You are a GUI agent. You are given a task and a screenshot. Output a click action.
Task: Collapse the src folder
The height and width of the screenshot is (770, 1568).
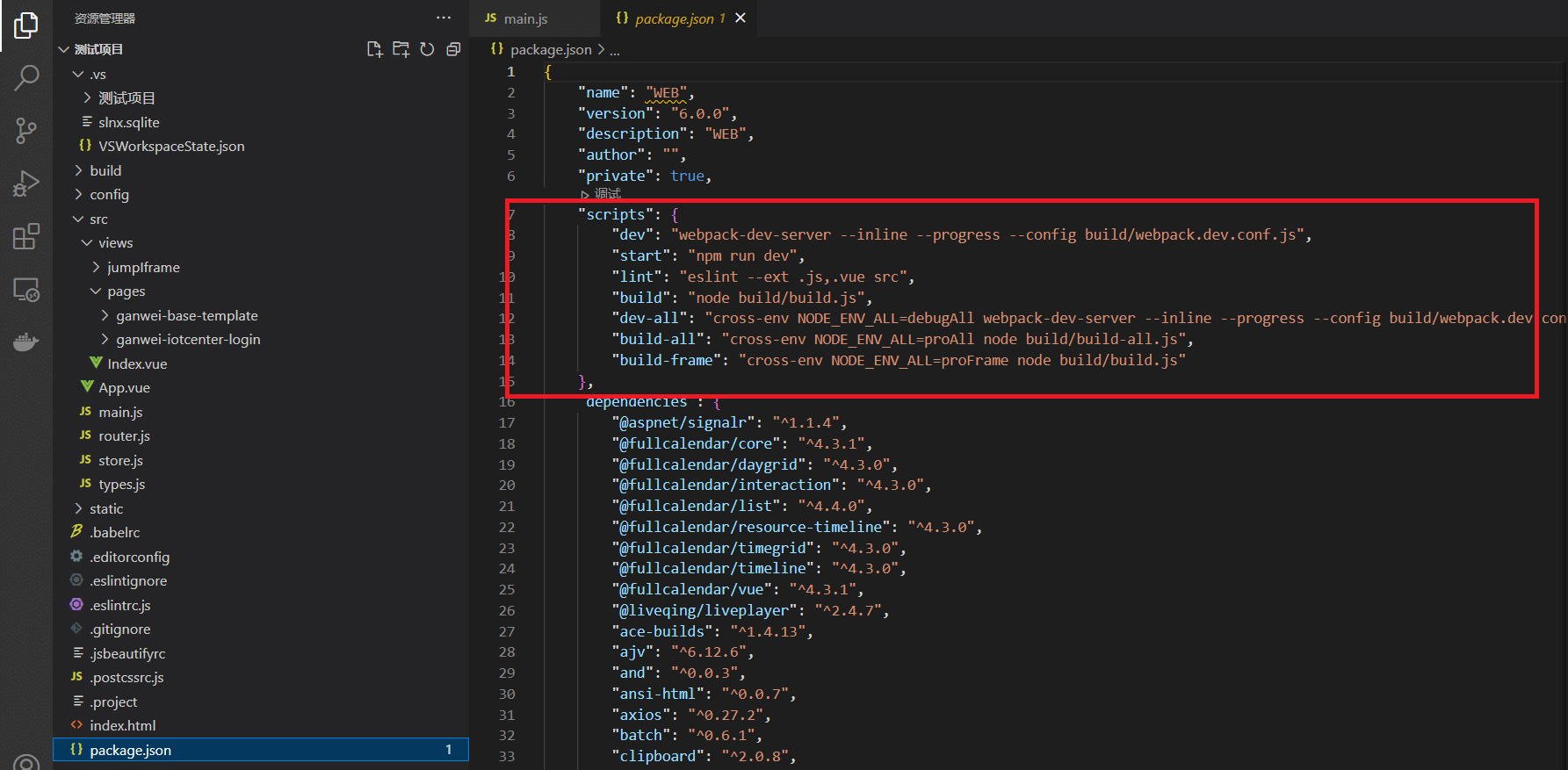(98, 219)
